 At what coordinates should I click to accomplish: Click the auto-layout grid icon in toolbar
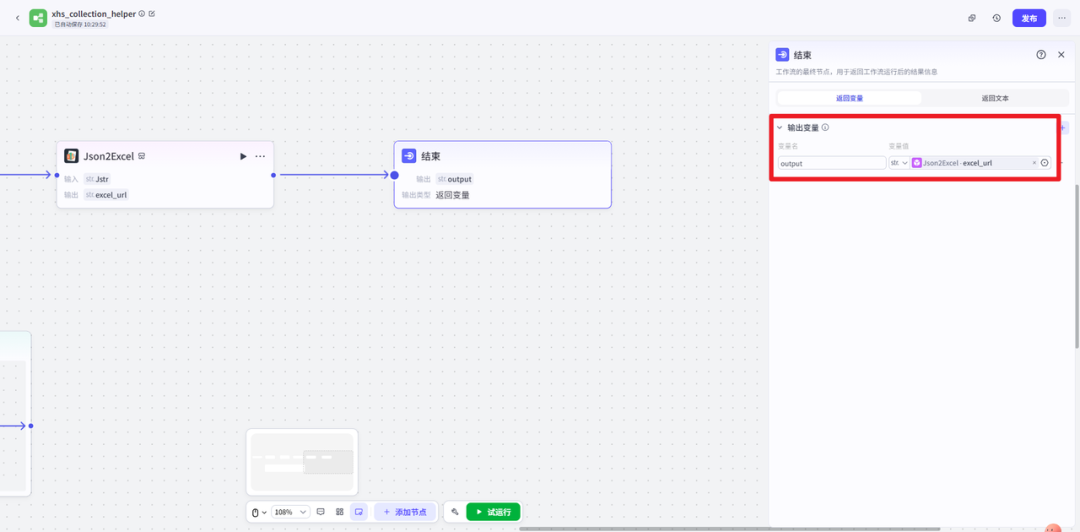tap(340, 511)
